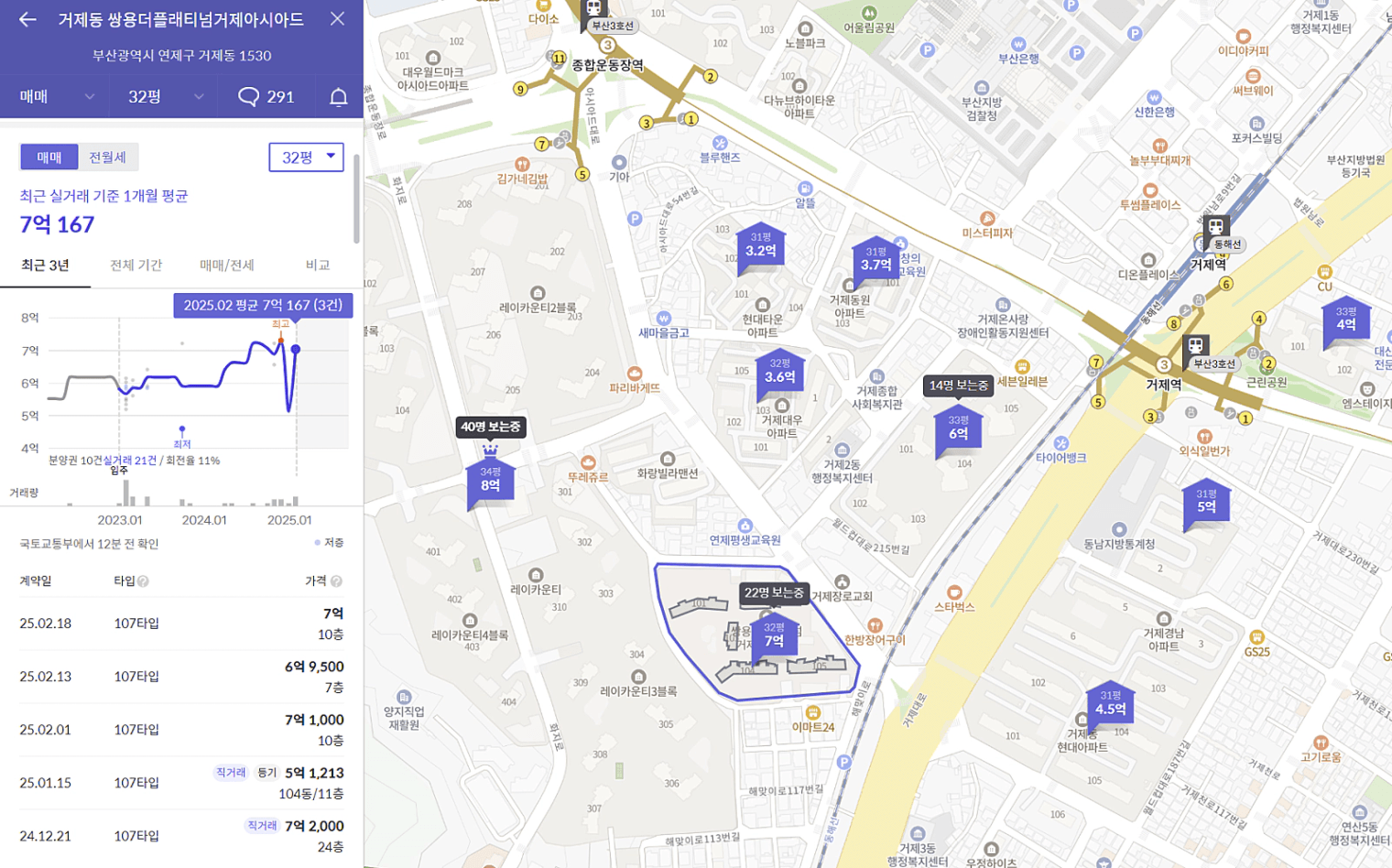This screenshot has width=1392, height=868.
Task: Click the 스타벅스 map icon
Action: pyautogui.click(x=954, y=592)
